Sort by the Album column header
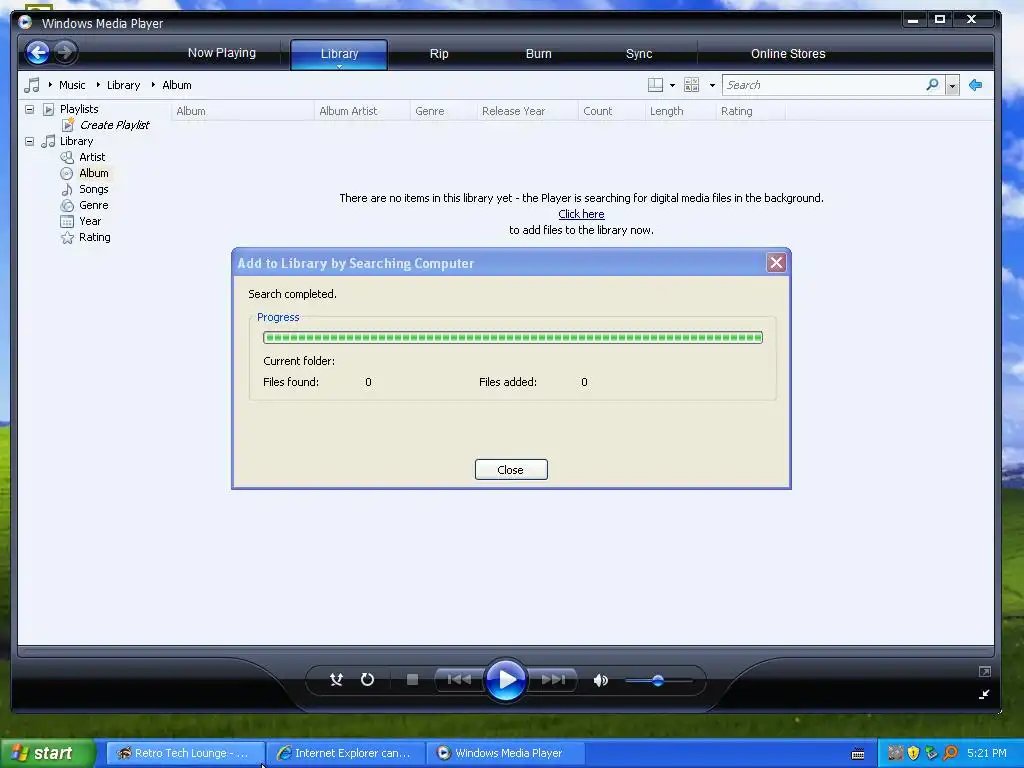Image resolution: width=1024 pixels, height=768 pixels. pos(242,111)
